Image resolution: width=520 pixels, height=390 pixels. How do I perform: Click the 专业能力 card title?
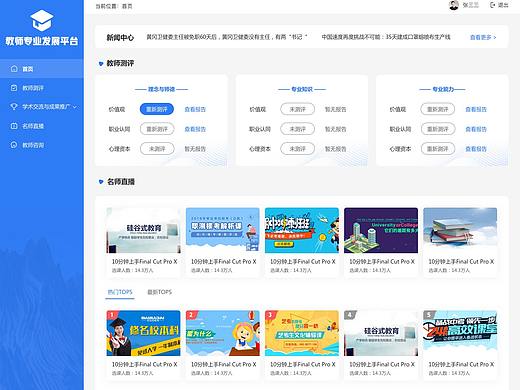point(443,89)
